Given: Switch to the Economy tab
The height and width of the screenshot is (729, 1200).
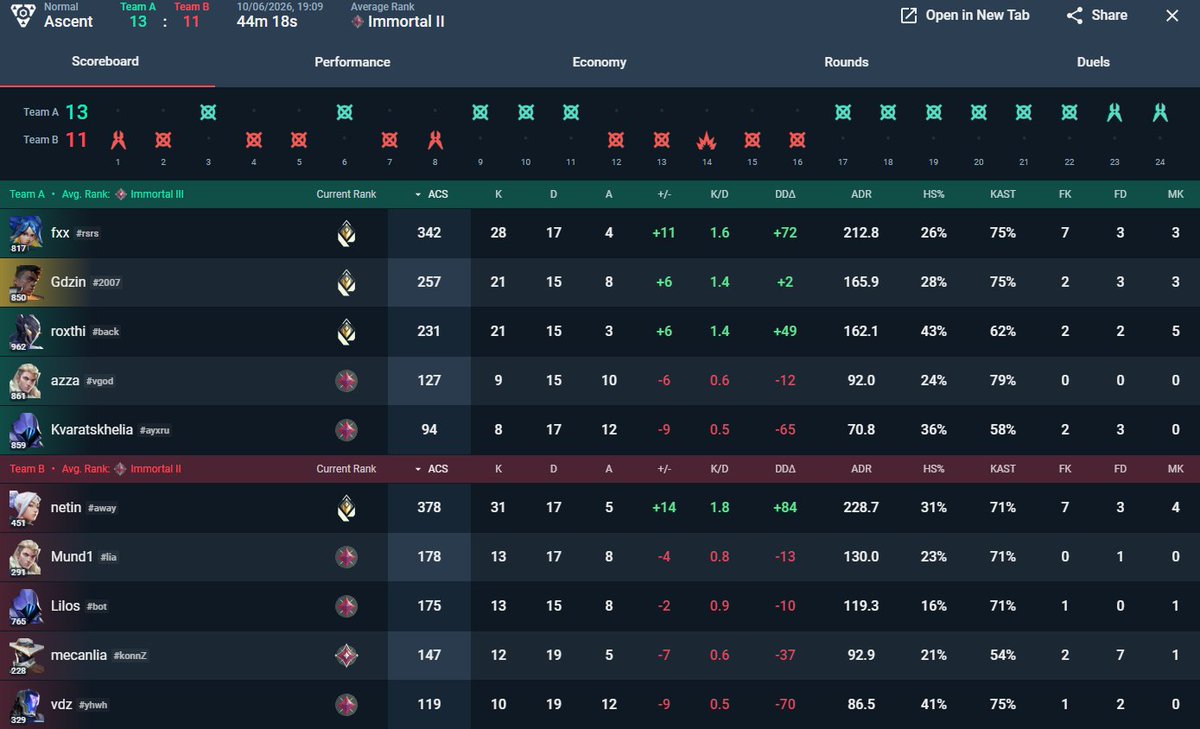Looking at the screenshot, I should point(599,62).
